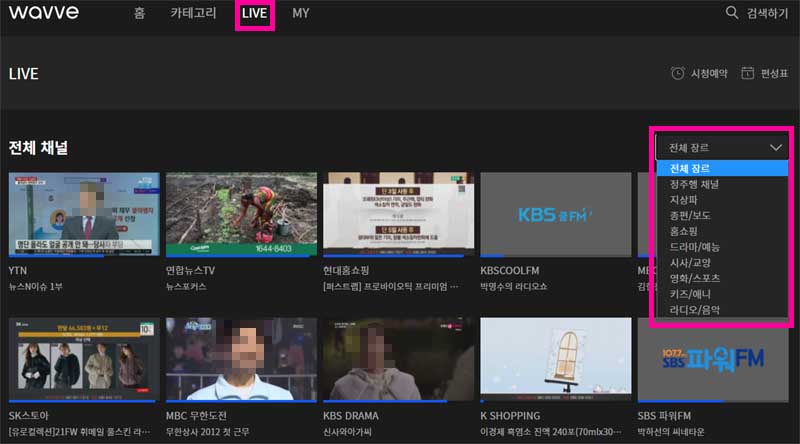Open the SK스토아 channel thumbnail
800x444 pixels.
[84, 359]
